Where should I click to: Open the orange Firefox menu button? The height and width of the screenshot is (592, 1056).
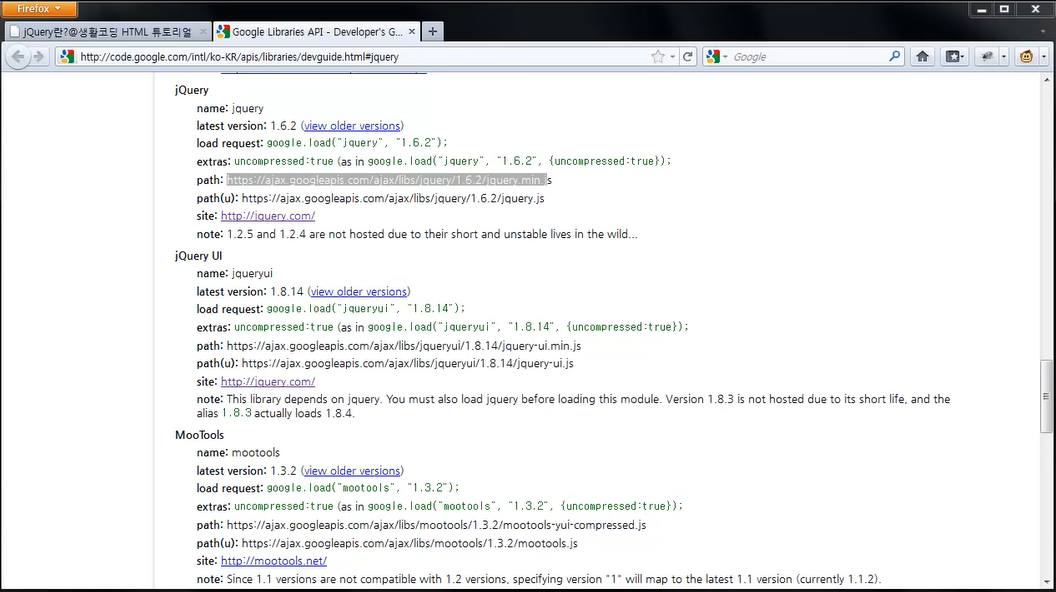38,9
